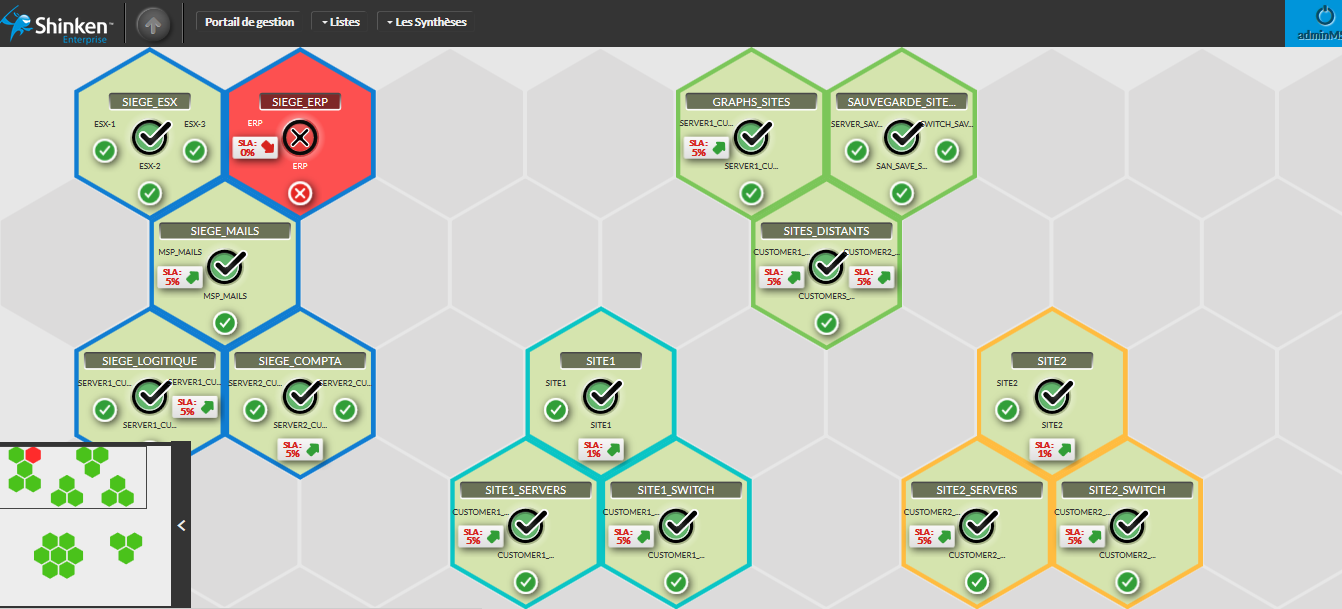Click the Shinken Enterprise logo
The height and width of the screenshot is (609, 1342).
(58, 22)
